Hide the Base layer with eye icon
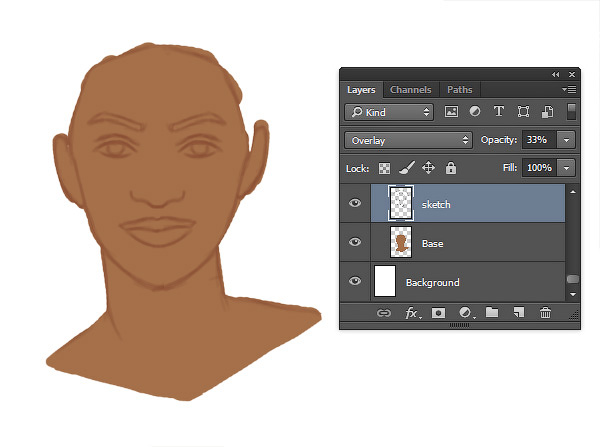600x447 pixels. tap(355, 242)
